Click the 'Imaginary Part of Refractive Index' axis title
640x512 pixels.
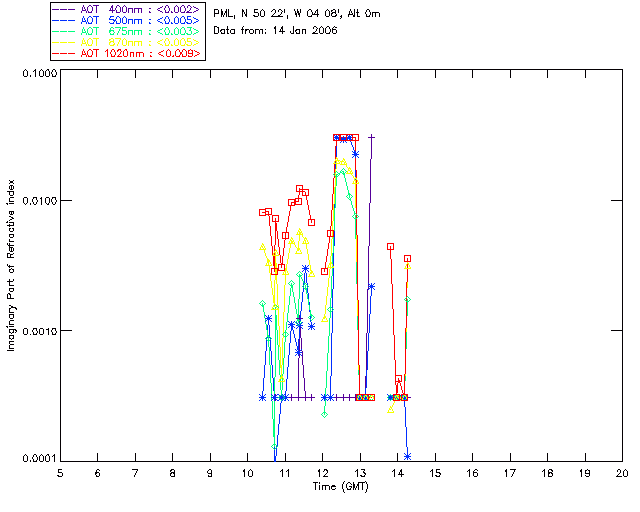(11, 265)
